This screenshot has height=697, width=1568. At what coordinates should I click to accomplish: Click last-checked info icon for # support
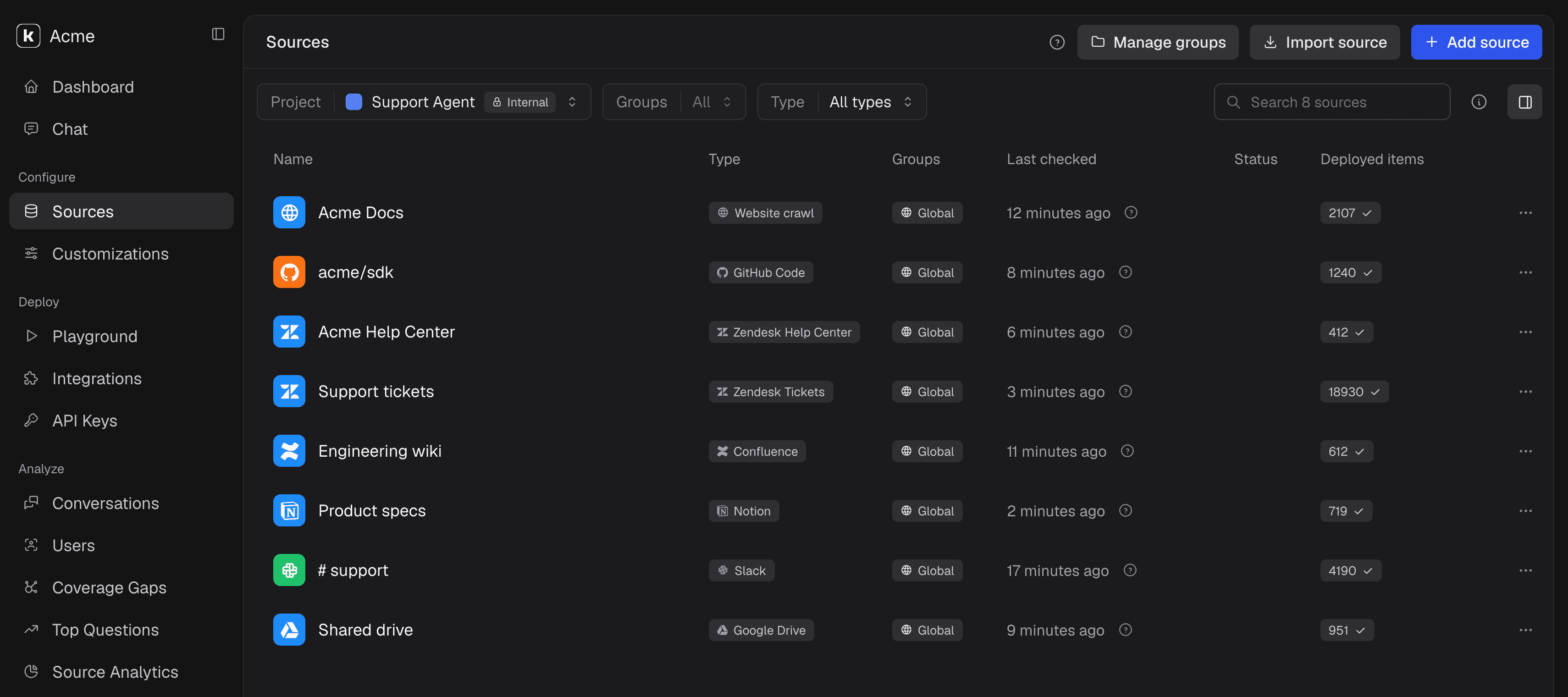1130,570
